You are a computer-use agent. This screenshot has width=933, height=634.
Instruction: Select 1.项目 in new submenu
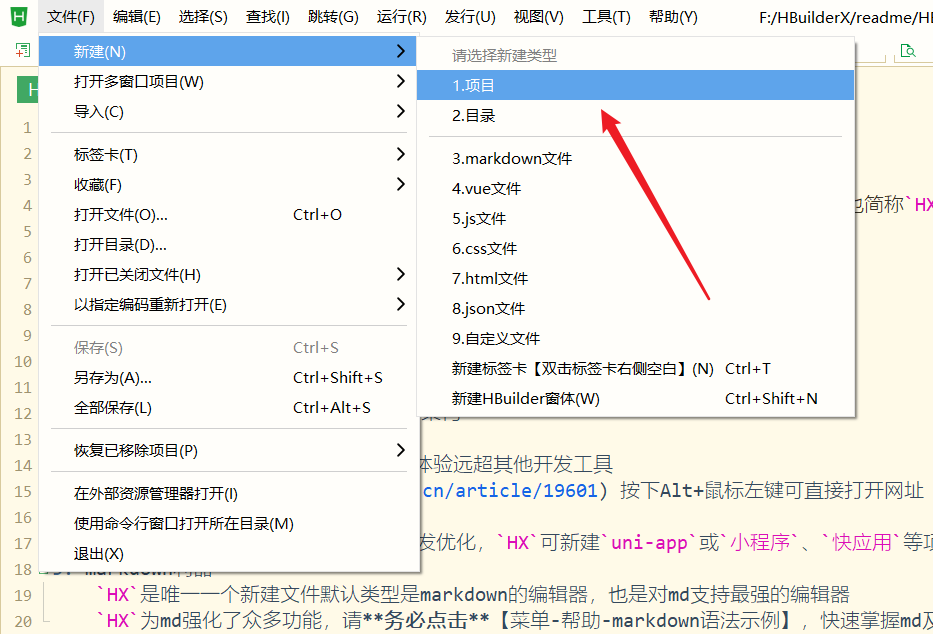click(635, 85)
